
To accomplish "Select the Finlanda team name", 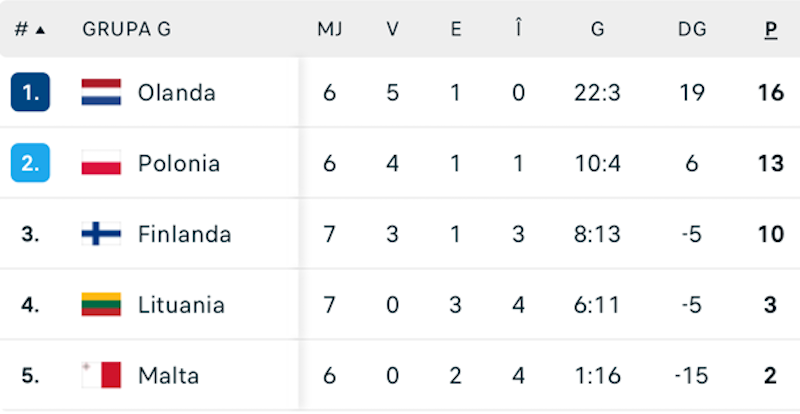I will click(x=185, y=234).
